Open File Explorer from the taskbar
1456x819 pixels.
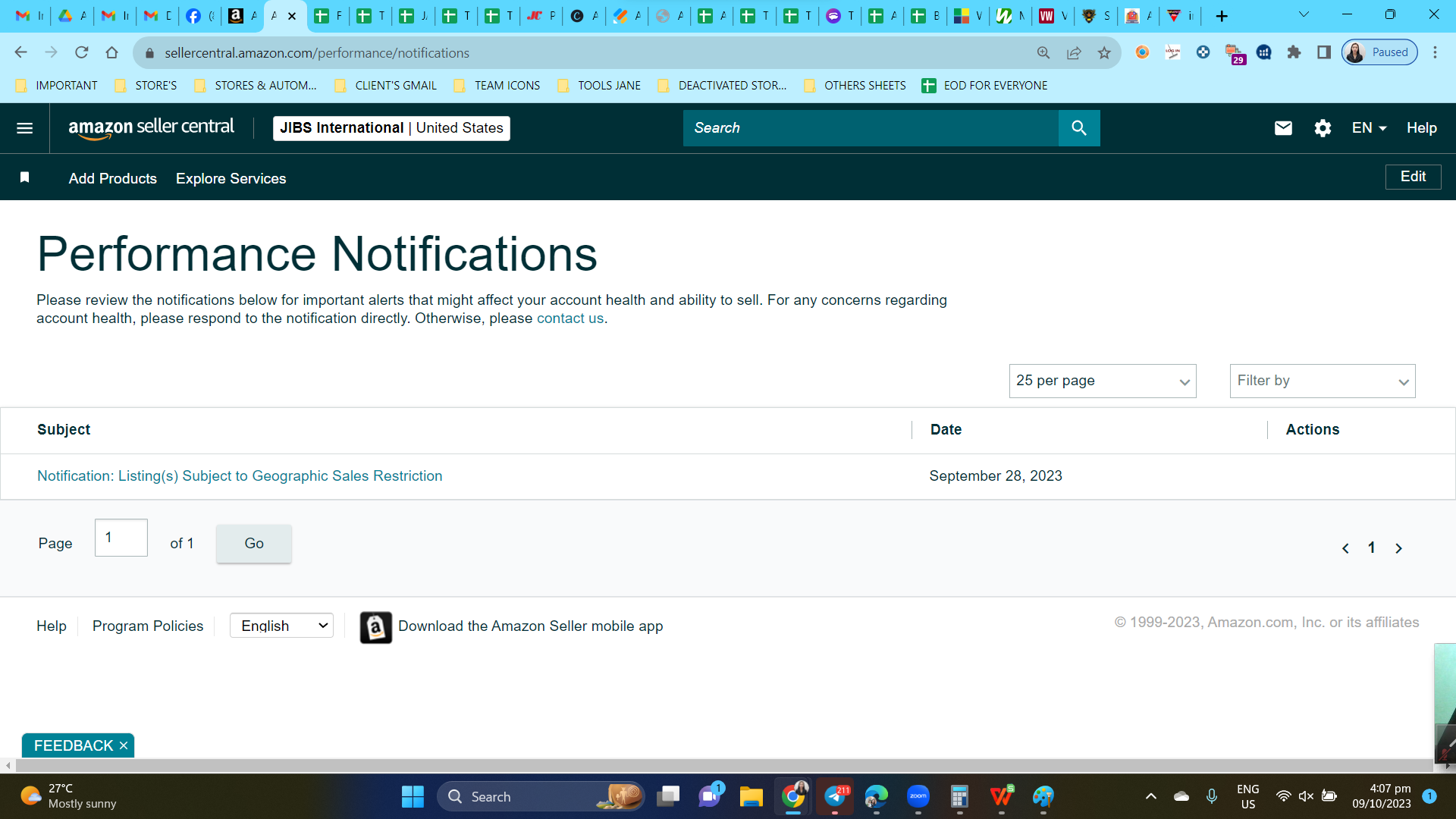coord(751,796)
